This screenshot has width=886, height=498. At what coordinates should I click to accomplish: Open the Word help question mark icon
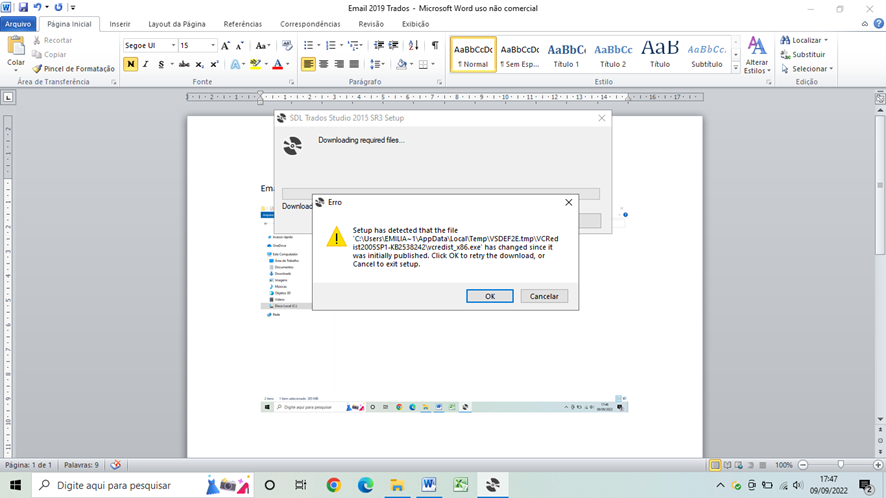[879, 24]
